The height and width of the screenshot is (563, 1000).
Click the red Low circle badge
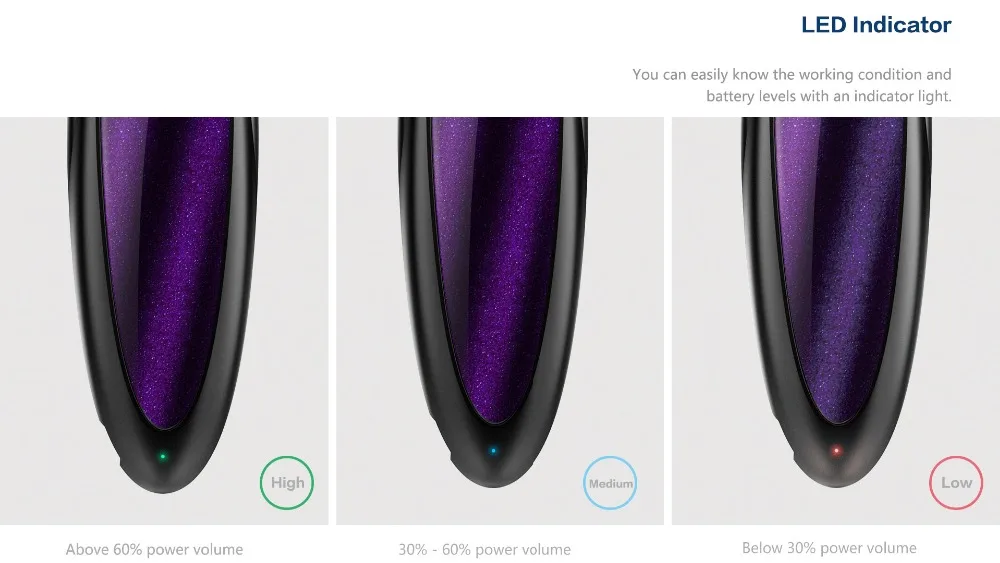point(956,483)
